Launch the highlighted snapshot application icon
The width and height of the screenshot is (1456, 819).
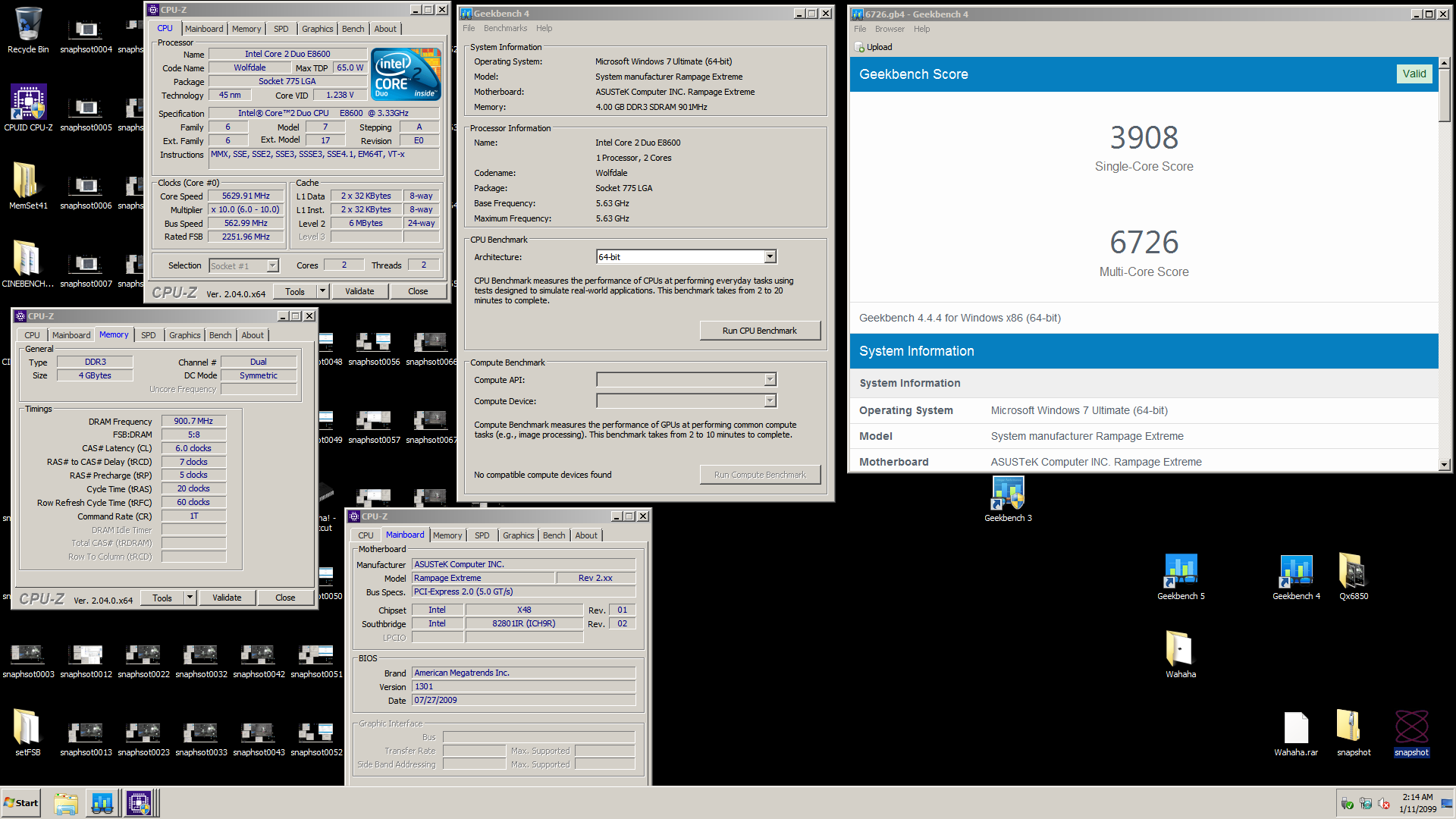(x=1411, y=733)
